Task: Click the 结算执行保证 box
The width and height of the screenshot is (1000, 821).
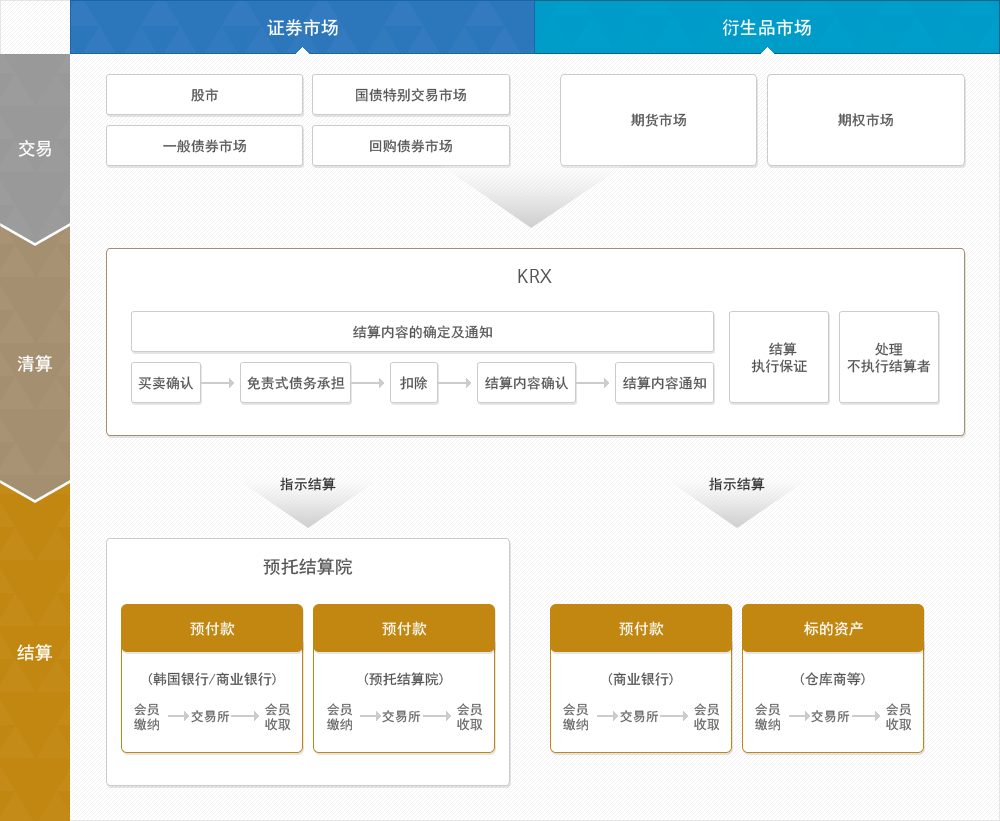Action: (779, 357)
